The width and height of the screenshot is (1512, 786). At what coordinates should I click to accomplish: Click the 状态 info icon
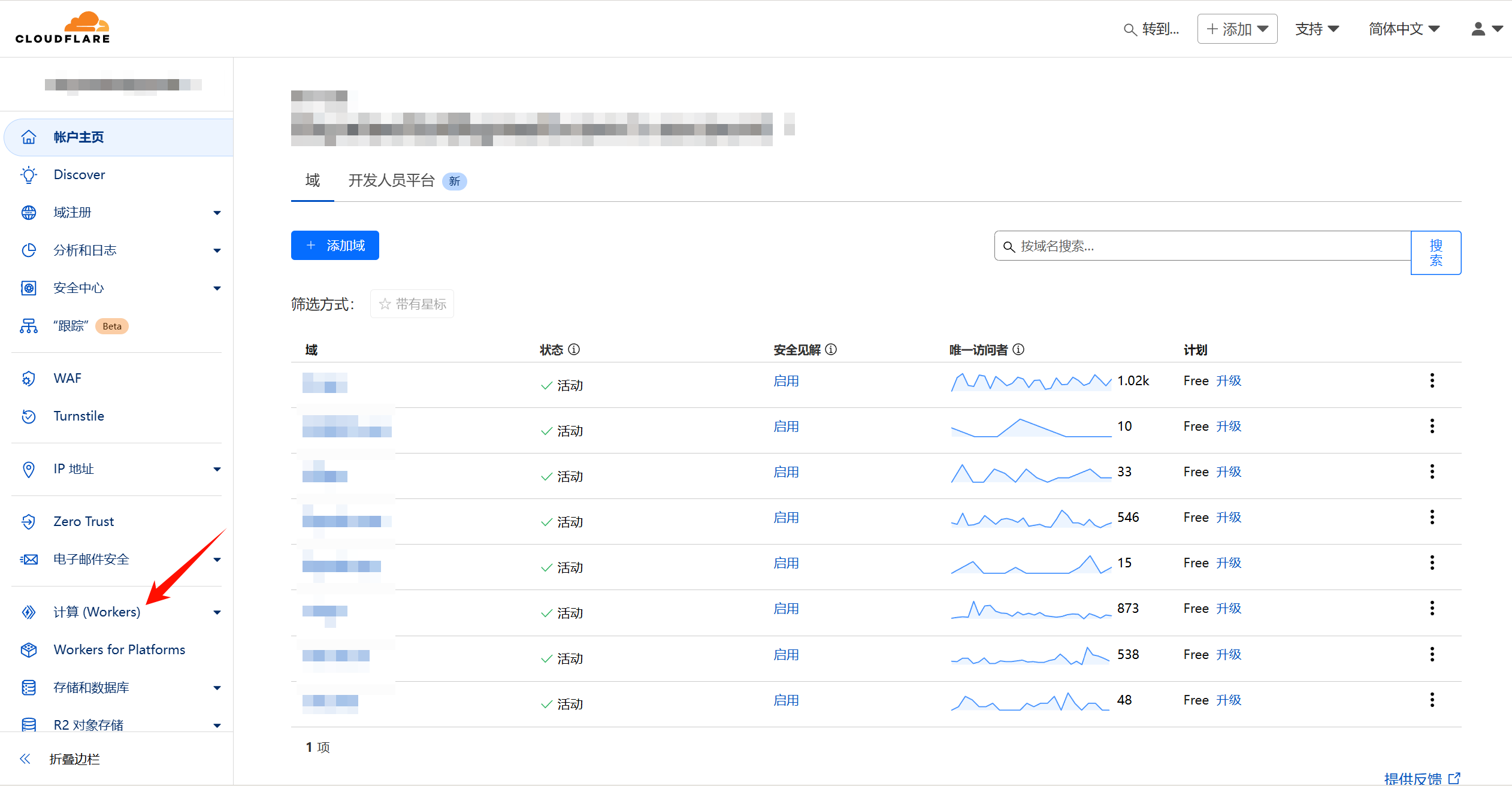(x=574, y=349)
